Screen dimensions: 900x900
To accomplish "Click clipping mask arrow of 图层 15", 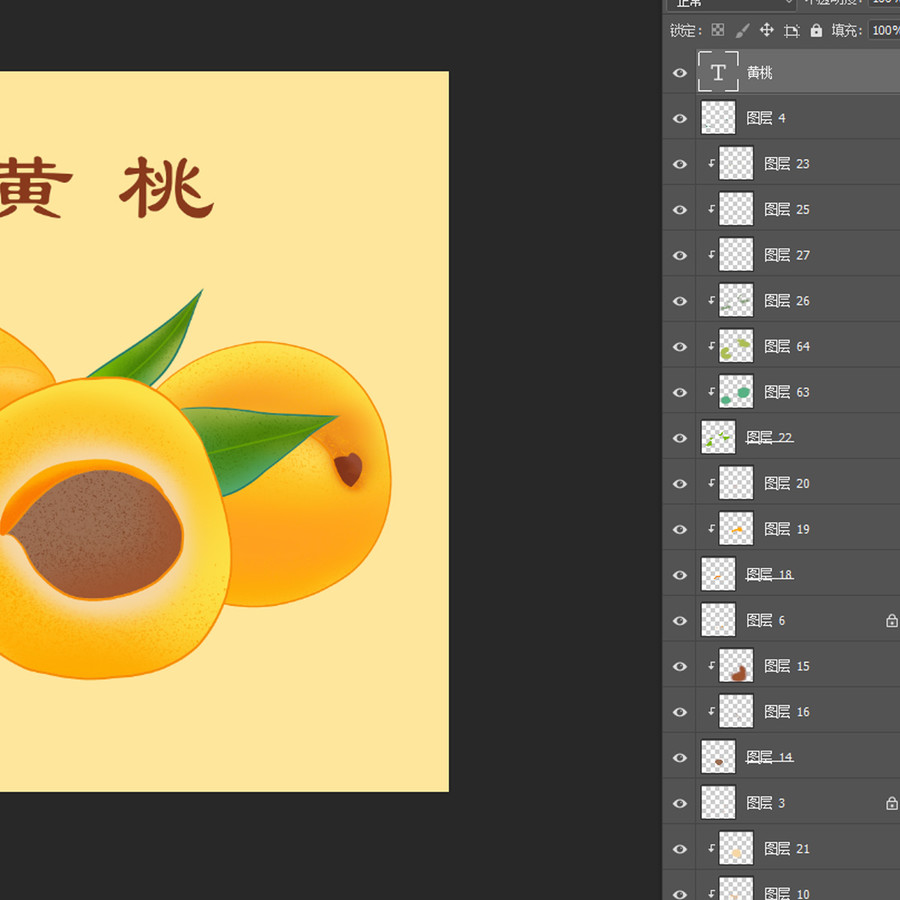I will (x=711, y=666).
